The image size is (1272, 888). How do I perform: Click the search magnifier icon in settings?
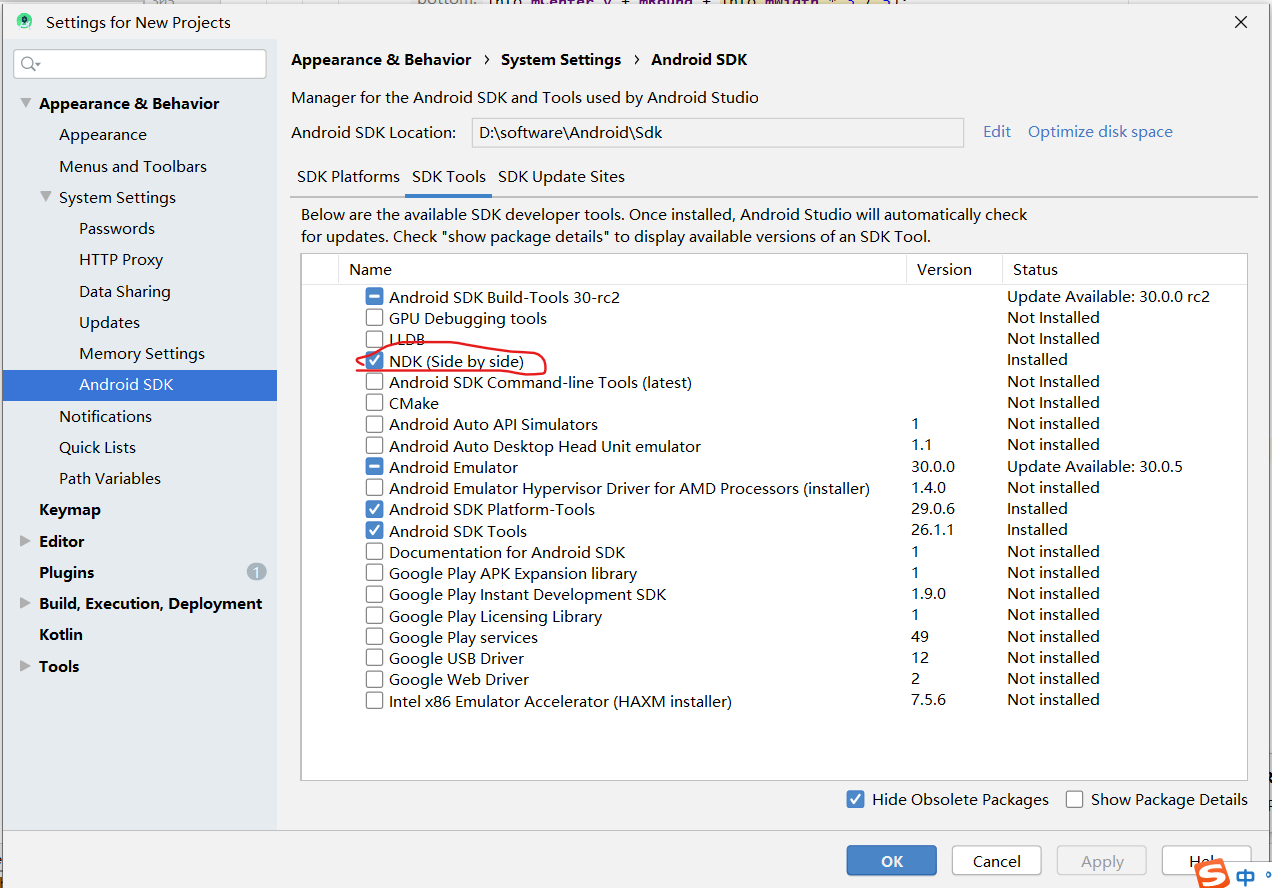click(x=30, y=64)
